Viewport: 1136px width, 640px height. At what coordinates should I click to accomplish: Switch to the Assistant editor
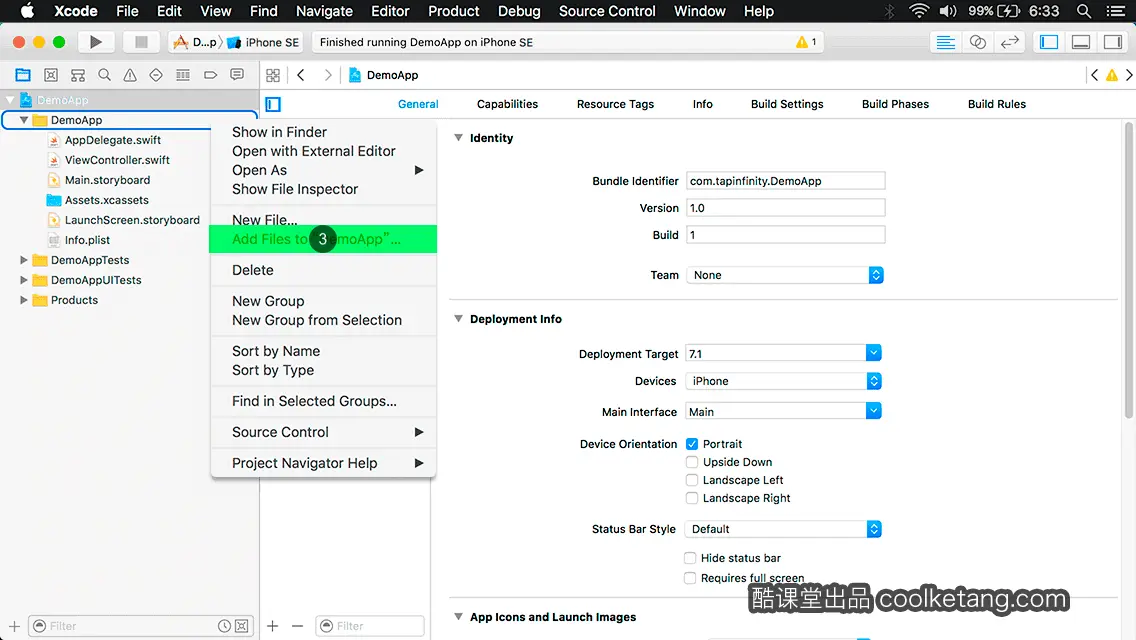point(977,42)
